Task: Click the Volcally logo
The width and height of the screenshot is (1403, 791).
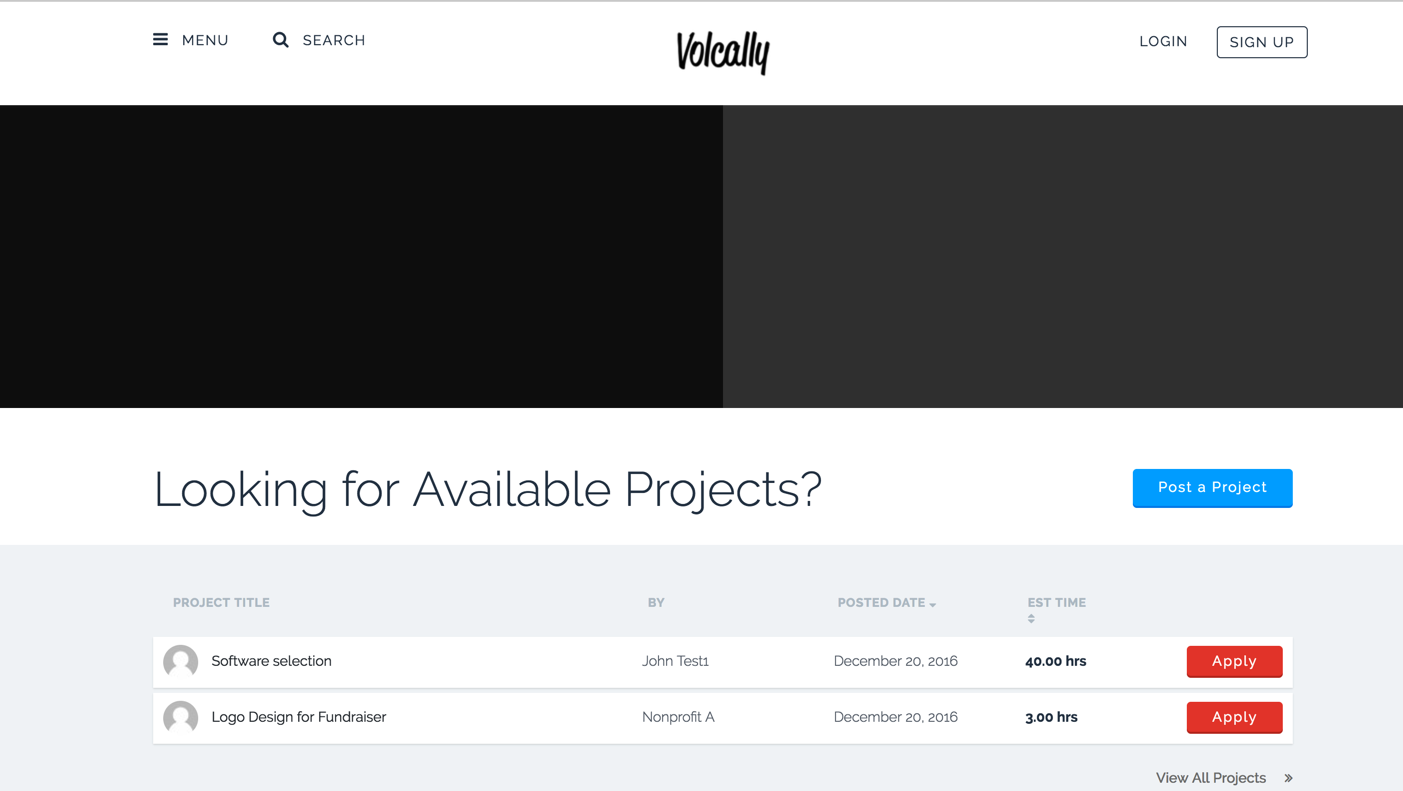Action: (x=722, y=52)
